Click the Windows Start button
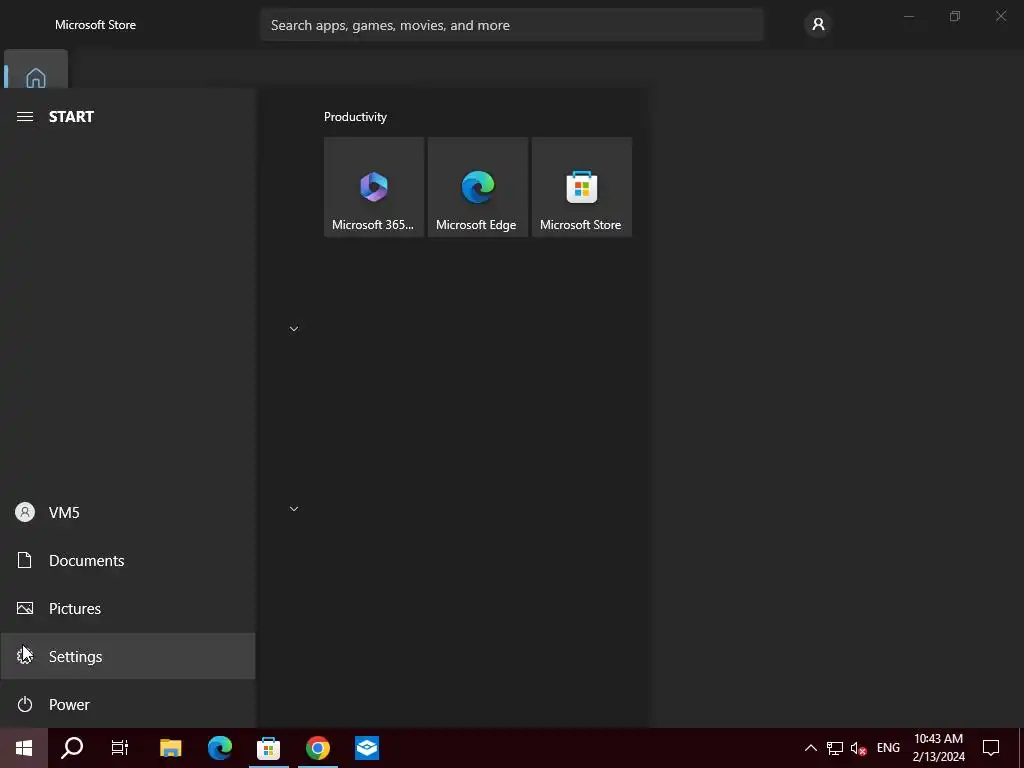Image resolution: width=1024 pixels, height=768 pixels. [x=24, y=748]
